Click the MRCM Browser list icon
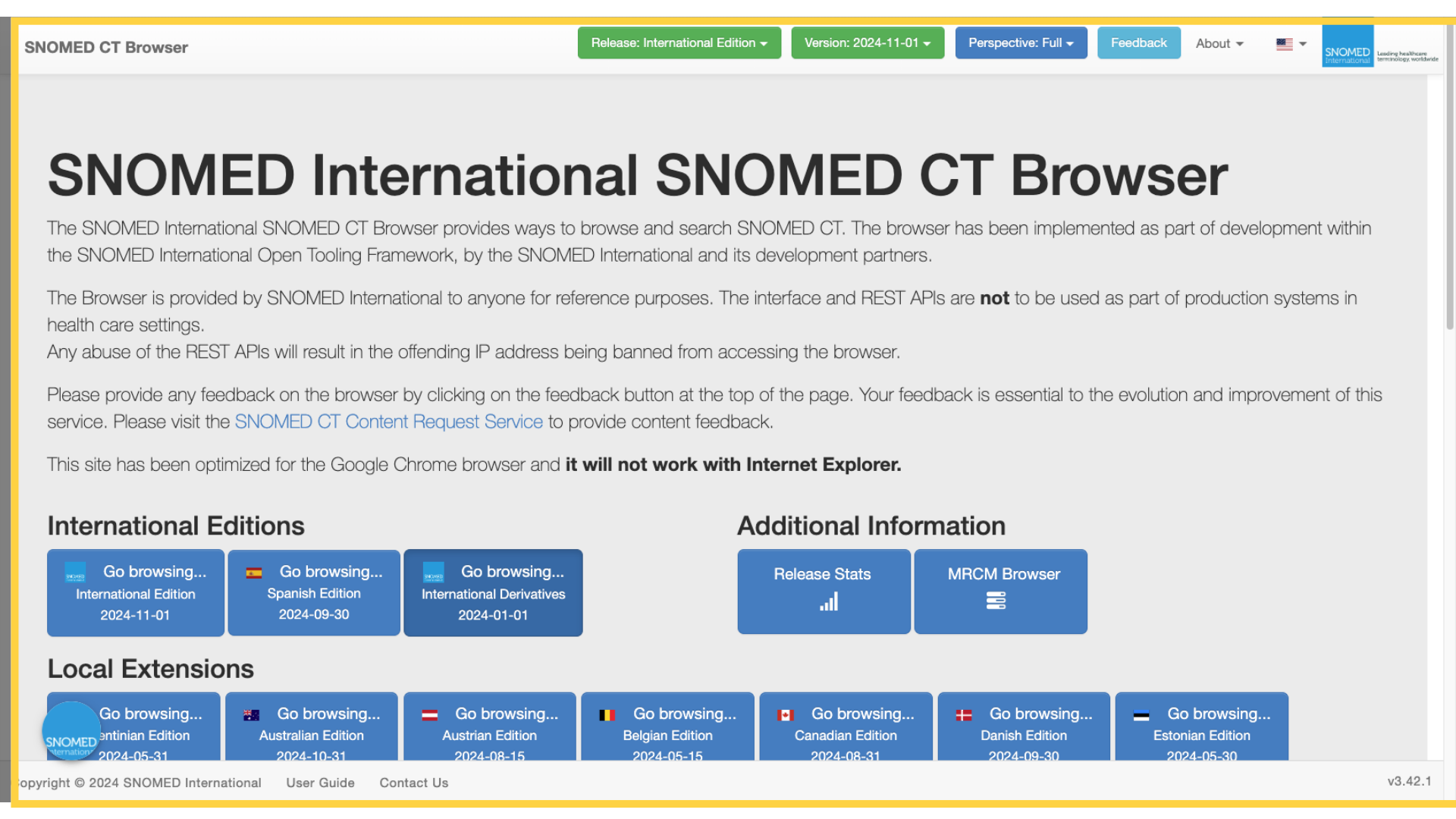Image resolution: width=1456 pixels, height=819 pixels. point(997,601)
